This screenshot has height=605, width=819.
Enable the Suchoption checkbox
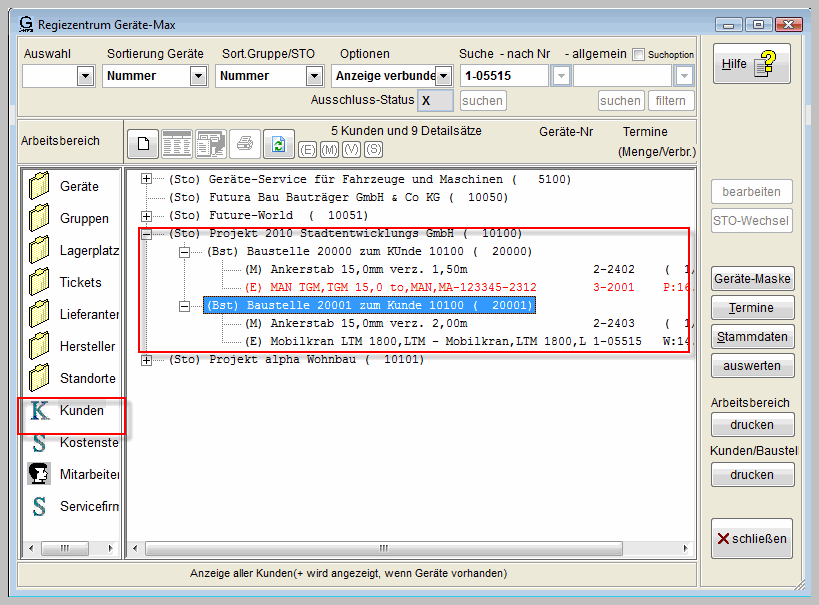pyautogui.click(x=638, y=55)
